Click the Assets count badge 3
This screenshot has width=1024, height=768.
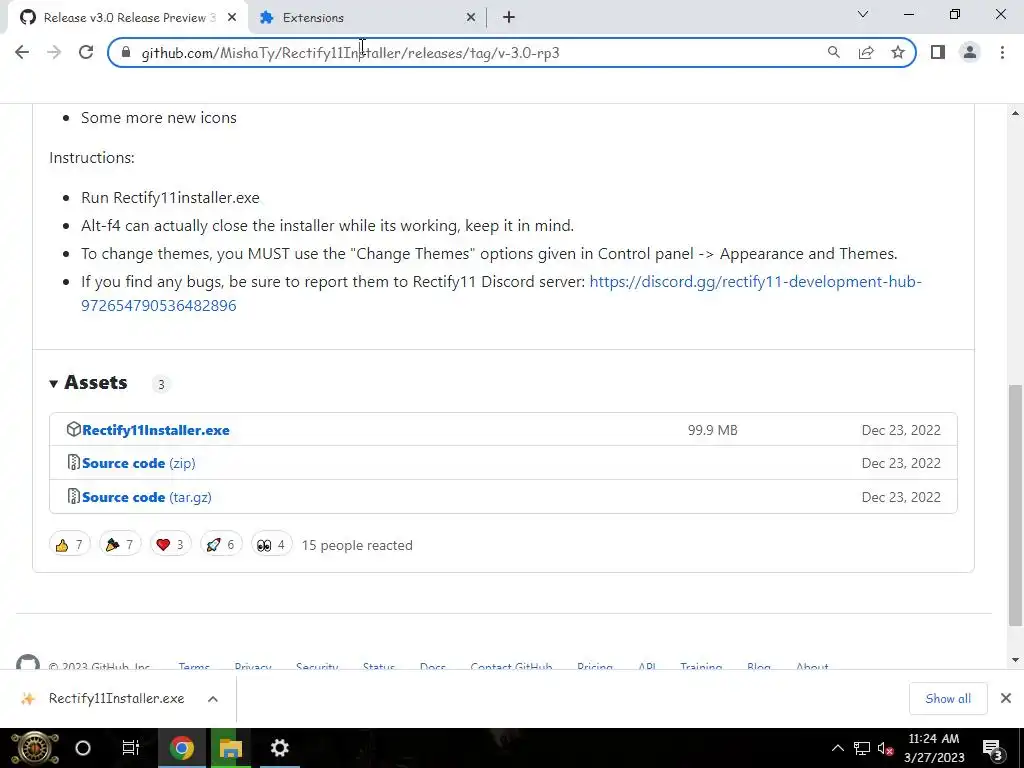(161, 384)
